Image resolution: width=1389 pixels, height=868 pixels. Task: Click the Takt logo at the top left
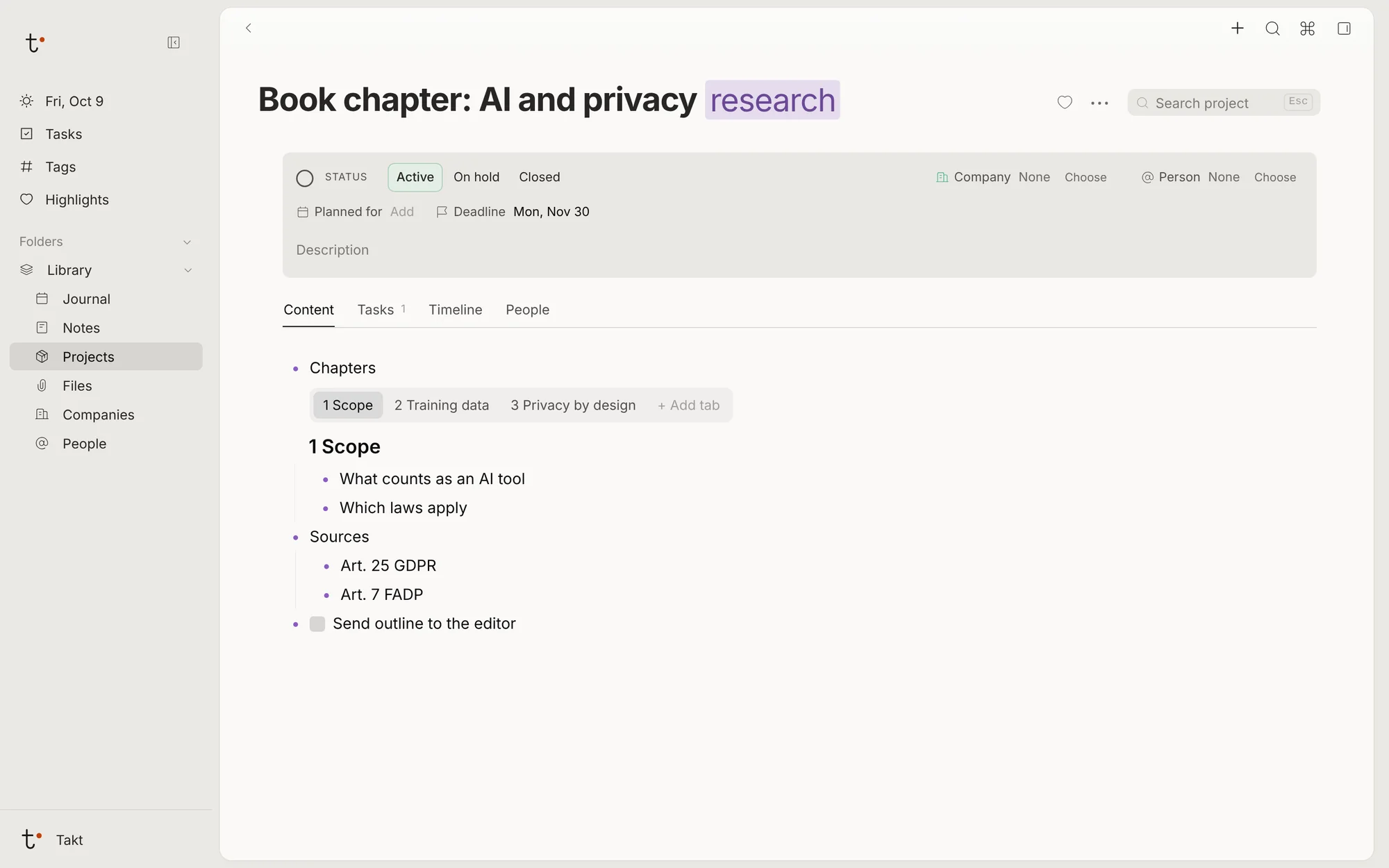(x=34, y=43)
